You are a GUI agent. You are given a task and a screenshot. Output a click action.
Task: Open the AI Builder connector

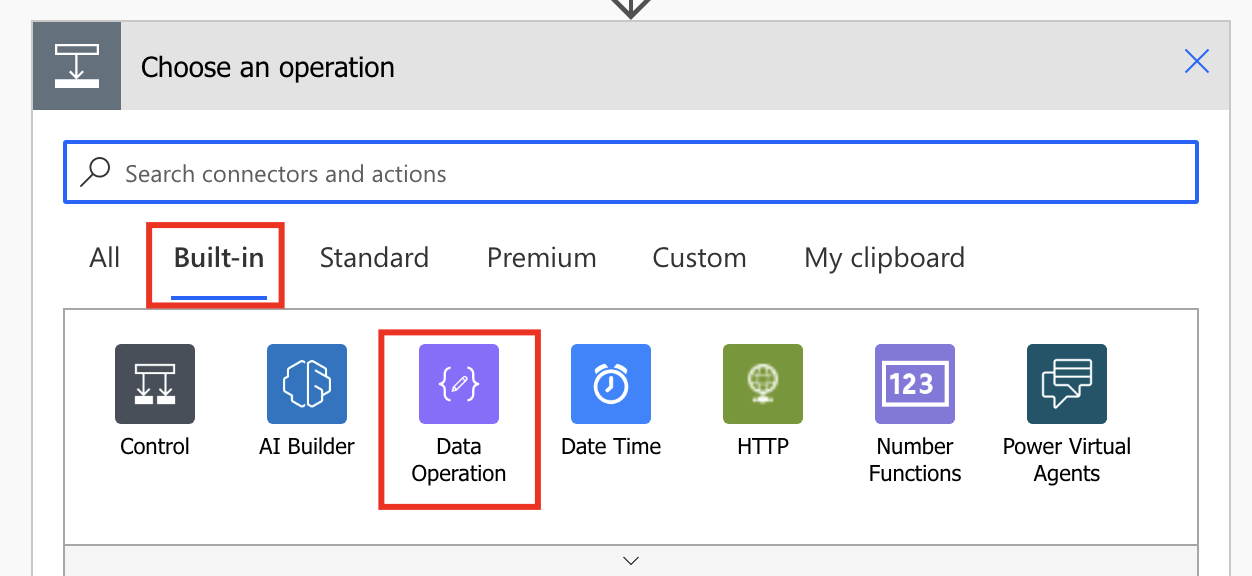coord(307,384)
